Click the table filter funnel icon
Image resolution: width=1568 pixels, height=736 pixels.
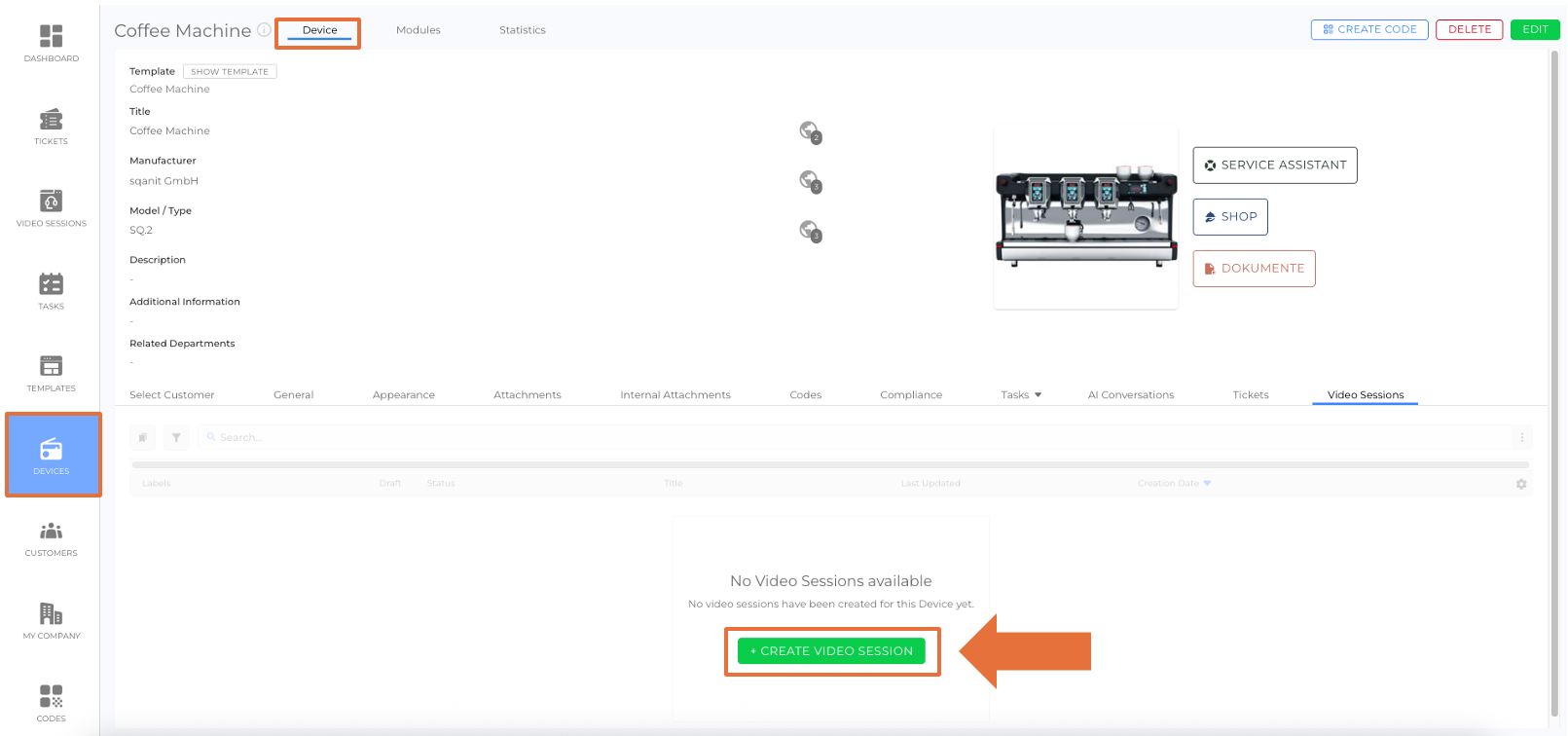coord(176,438)
